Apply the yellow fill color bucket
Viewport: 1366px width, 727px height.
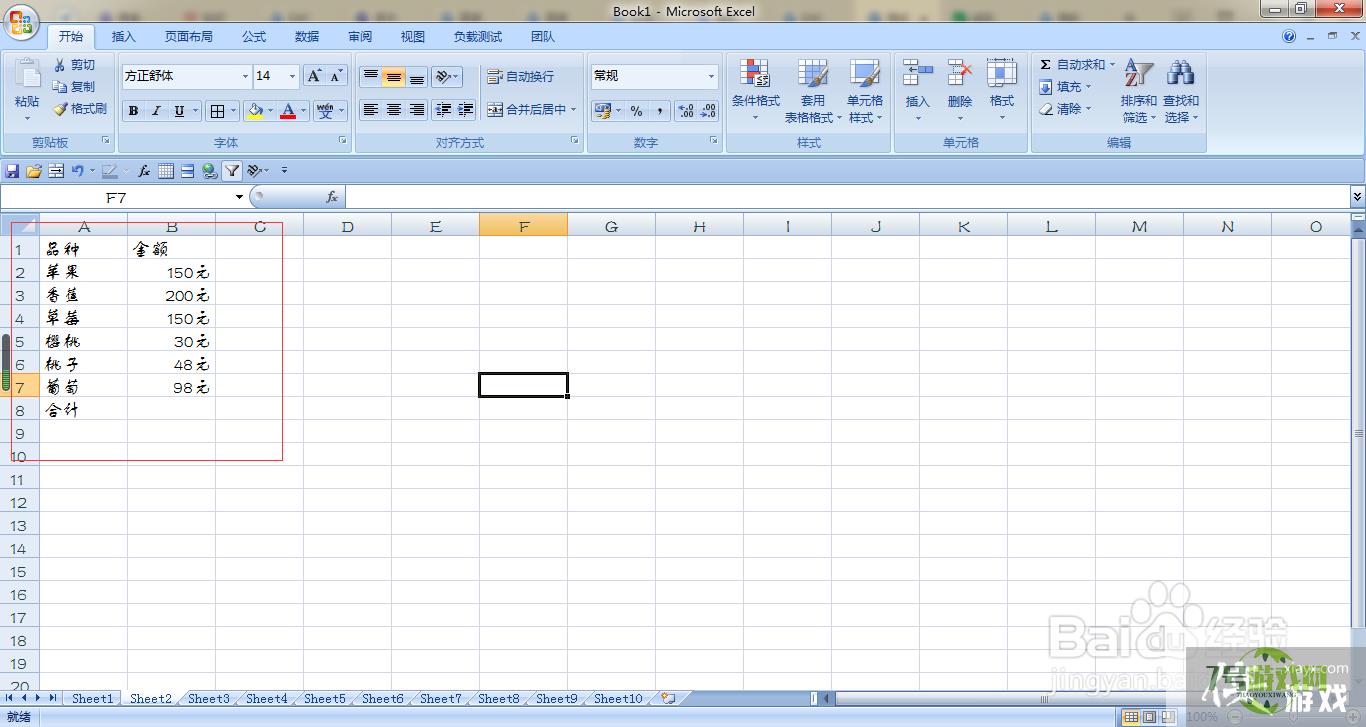tap(255, 111)
